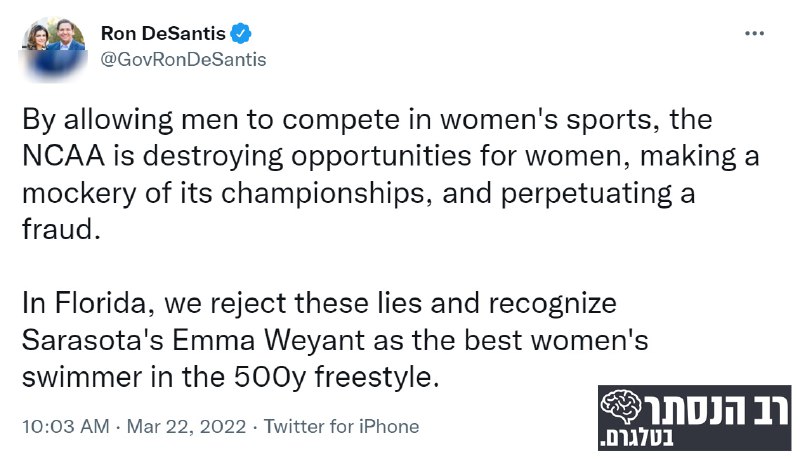This screenshot has height=459, width=800.
Task: Open Ron DeSantis's profile picture
Action: coord(50,44)
